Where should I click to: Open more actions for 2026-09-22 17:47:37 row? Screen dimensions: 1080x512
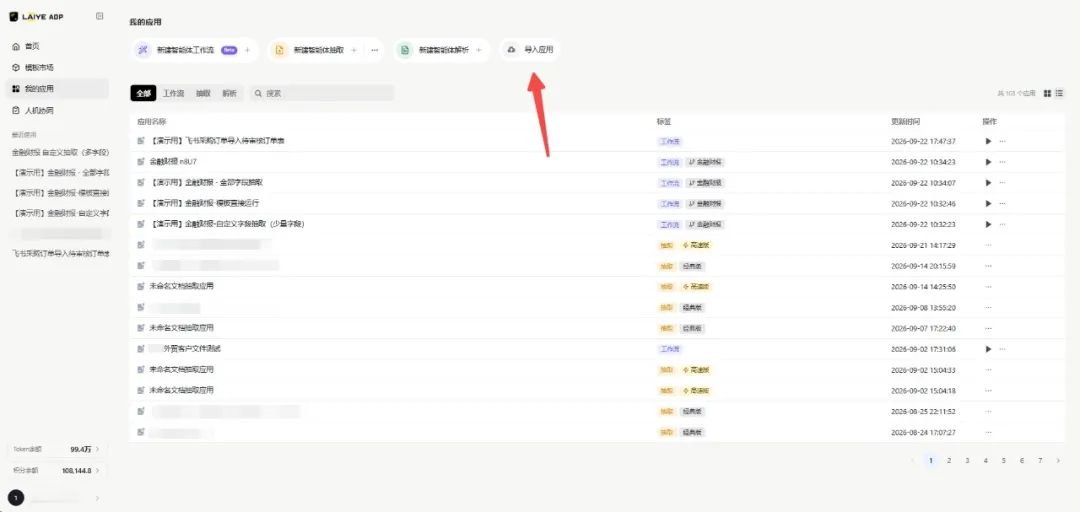(x=1002, y=141)
